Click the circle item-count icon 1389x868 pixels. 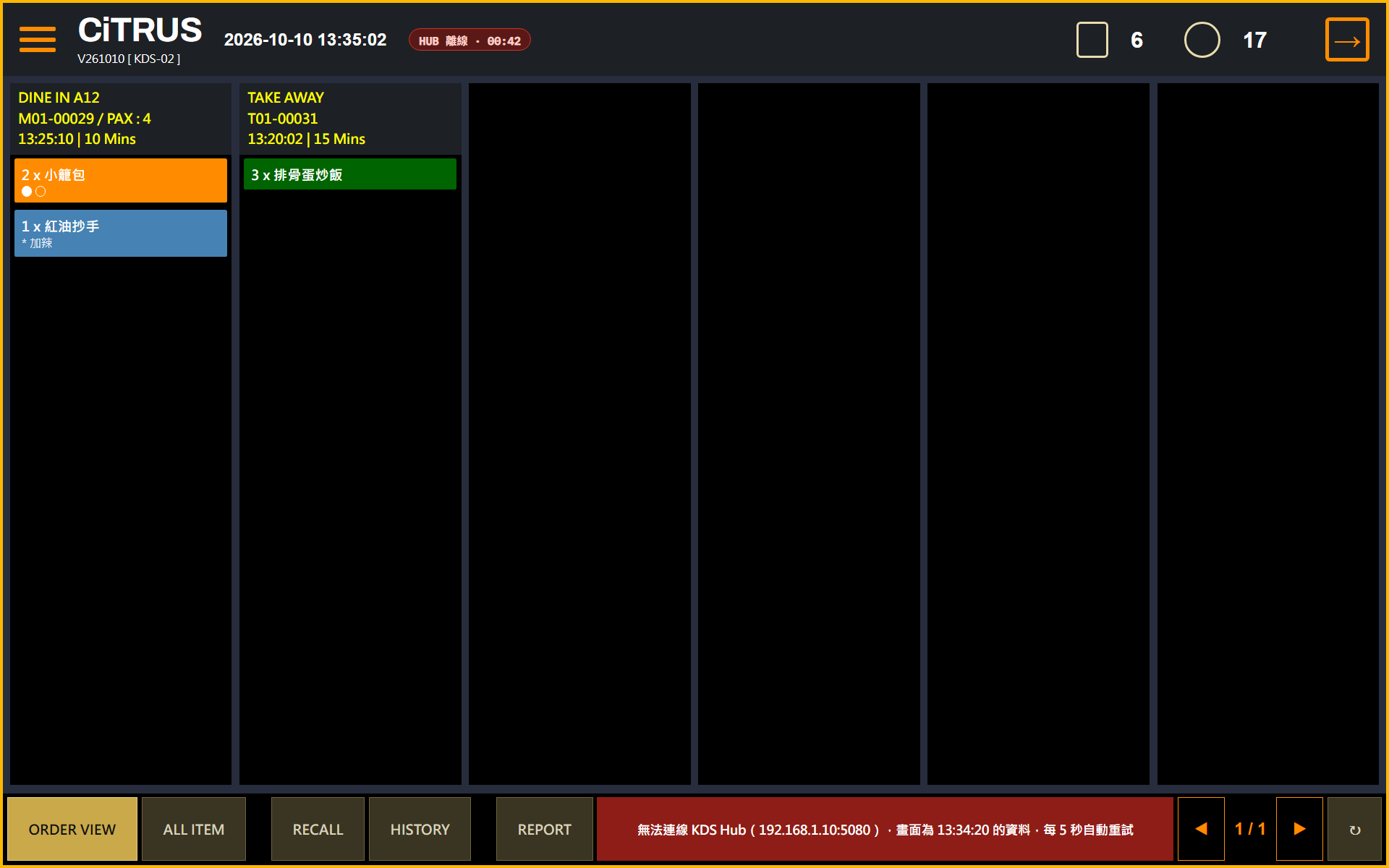coord(1202,40)
